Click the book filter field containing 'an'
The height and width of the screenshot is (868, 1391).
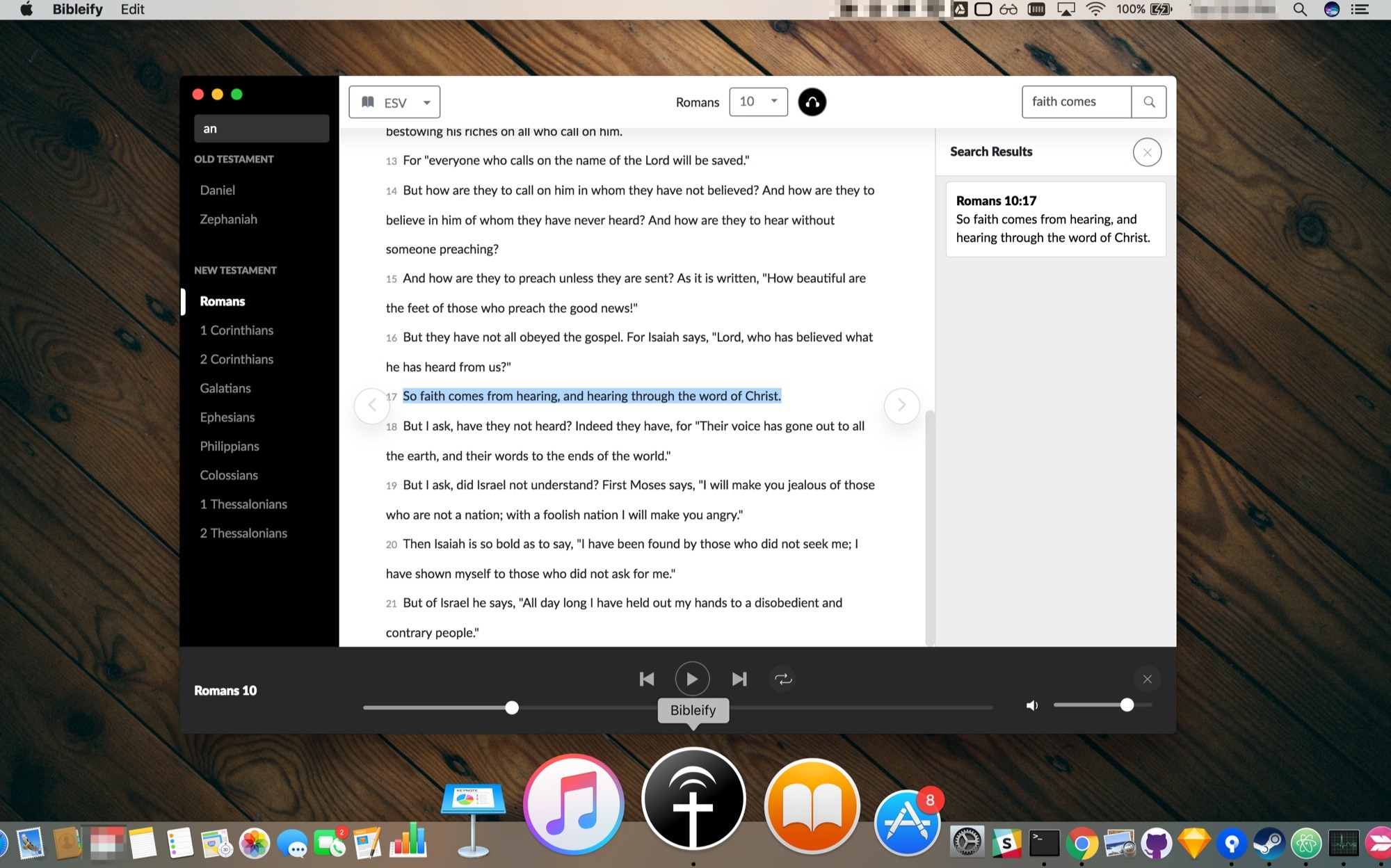[262, 129]
